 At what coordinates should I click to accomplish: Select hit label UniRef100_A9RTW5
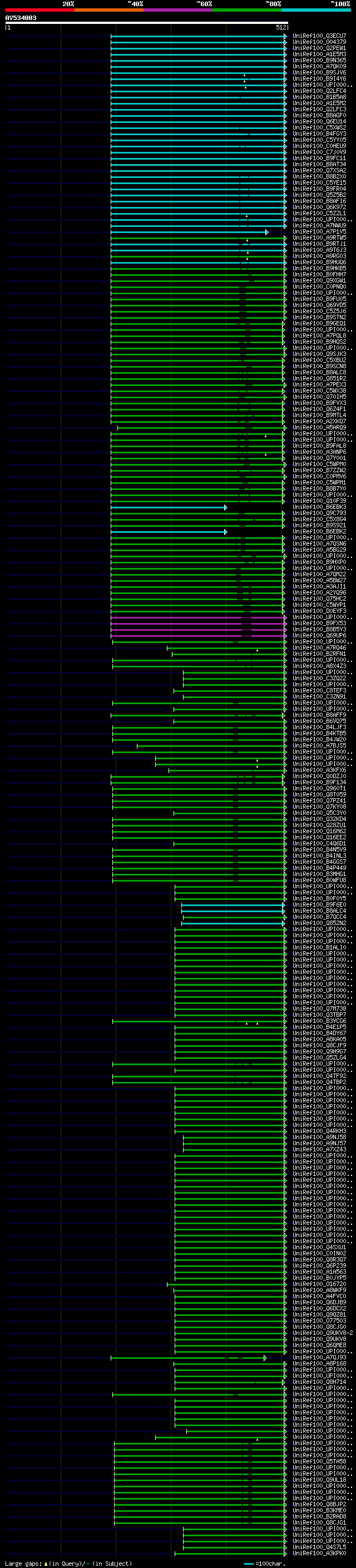point(319,238)
